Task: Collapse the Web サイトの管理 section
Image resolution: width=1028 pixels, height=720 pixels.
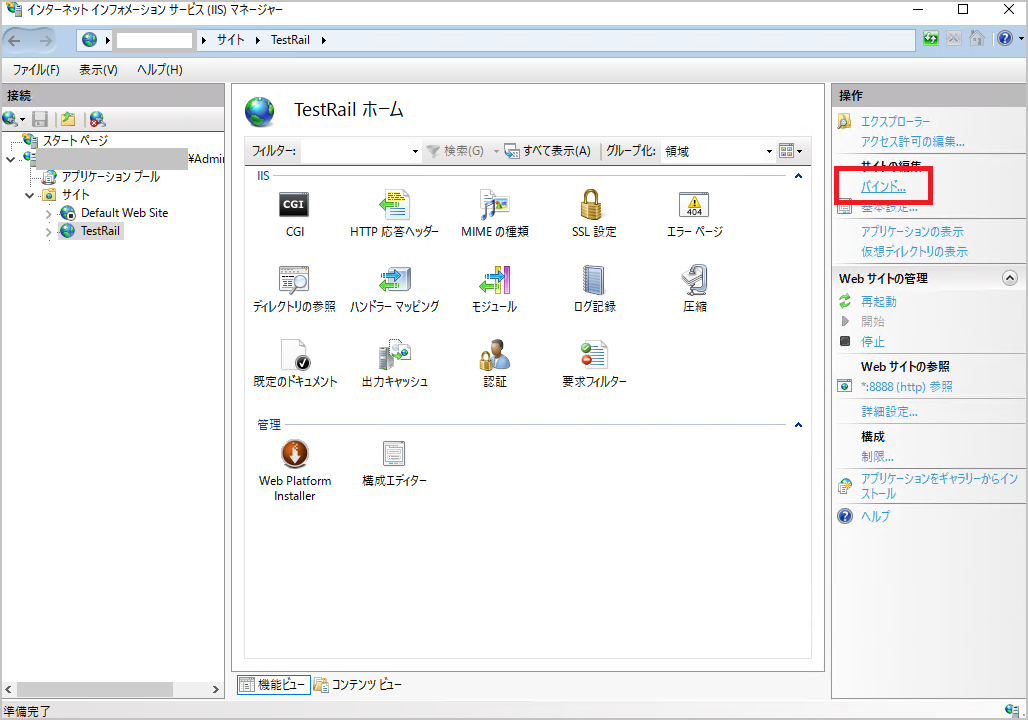Action: pos(1009,278)
